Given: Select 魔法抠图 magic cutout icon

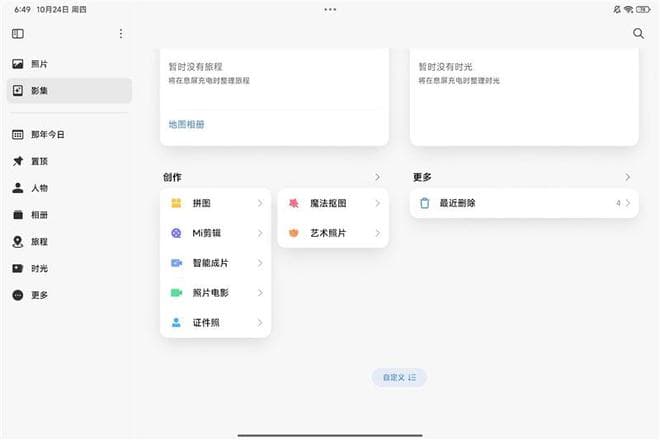Looking at the screenshot, I should pyautogui.click(x=293, y=203).
